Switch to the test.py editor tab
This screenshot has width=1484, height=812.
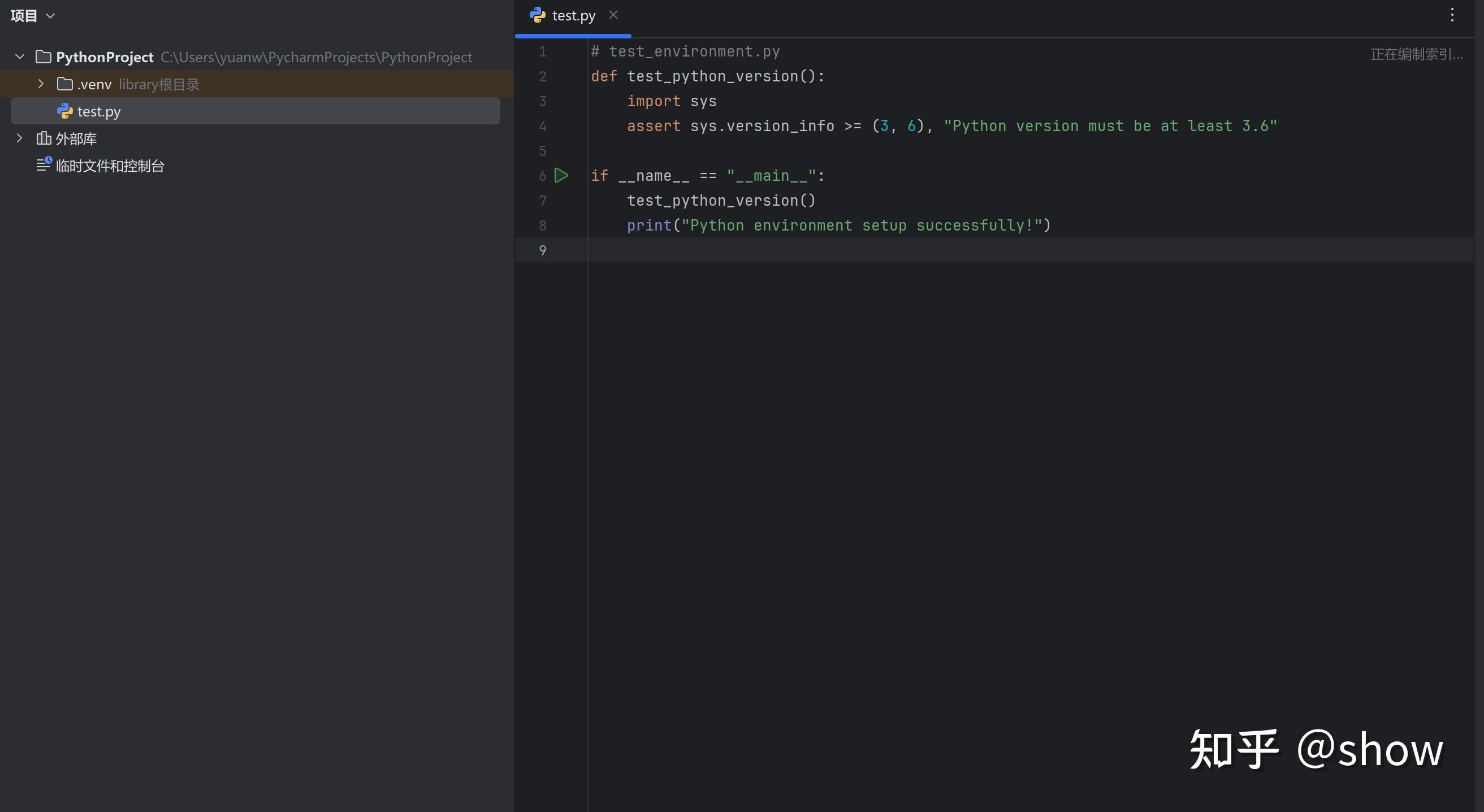pos(573,16)
